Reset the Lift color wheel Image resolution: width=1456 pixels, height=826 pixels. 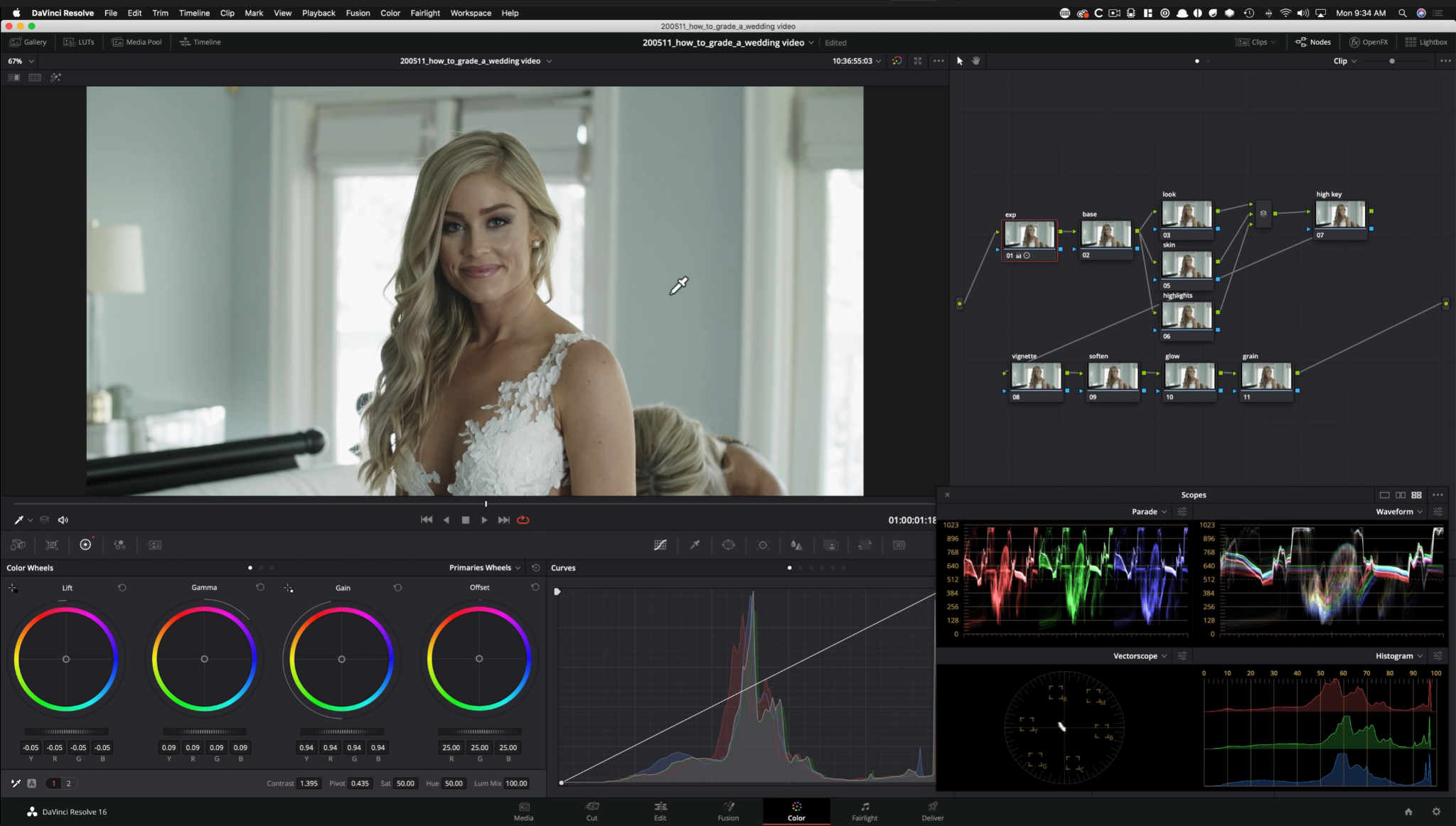[x=122, y=587]
